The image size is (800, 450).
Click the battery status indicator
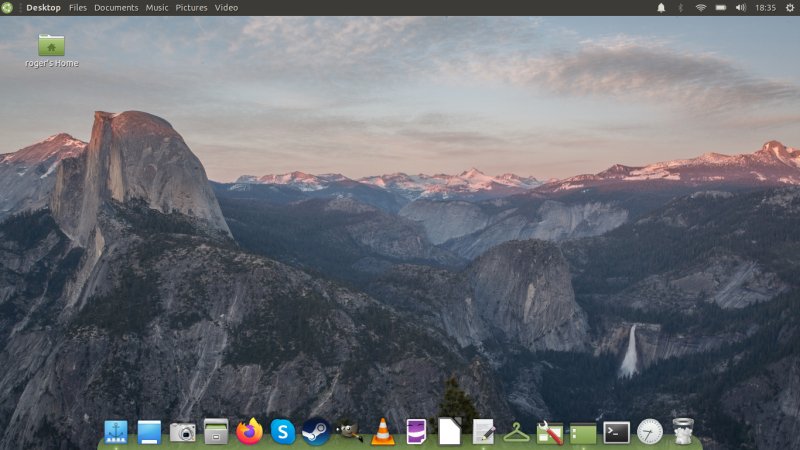pyautogui.click(x=720, y=8)
